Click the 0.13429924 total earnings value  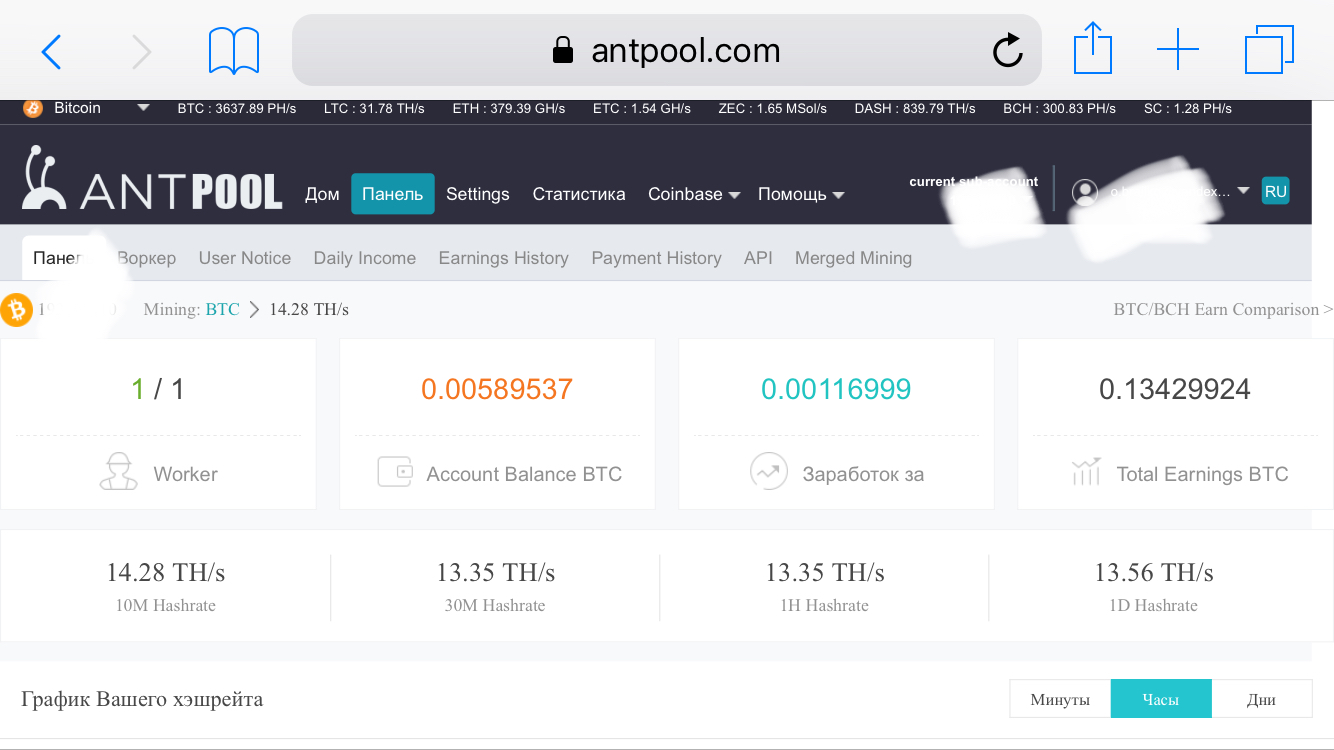(1175, 389)
